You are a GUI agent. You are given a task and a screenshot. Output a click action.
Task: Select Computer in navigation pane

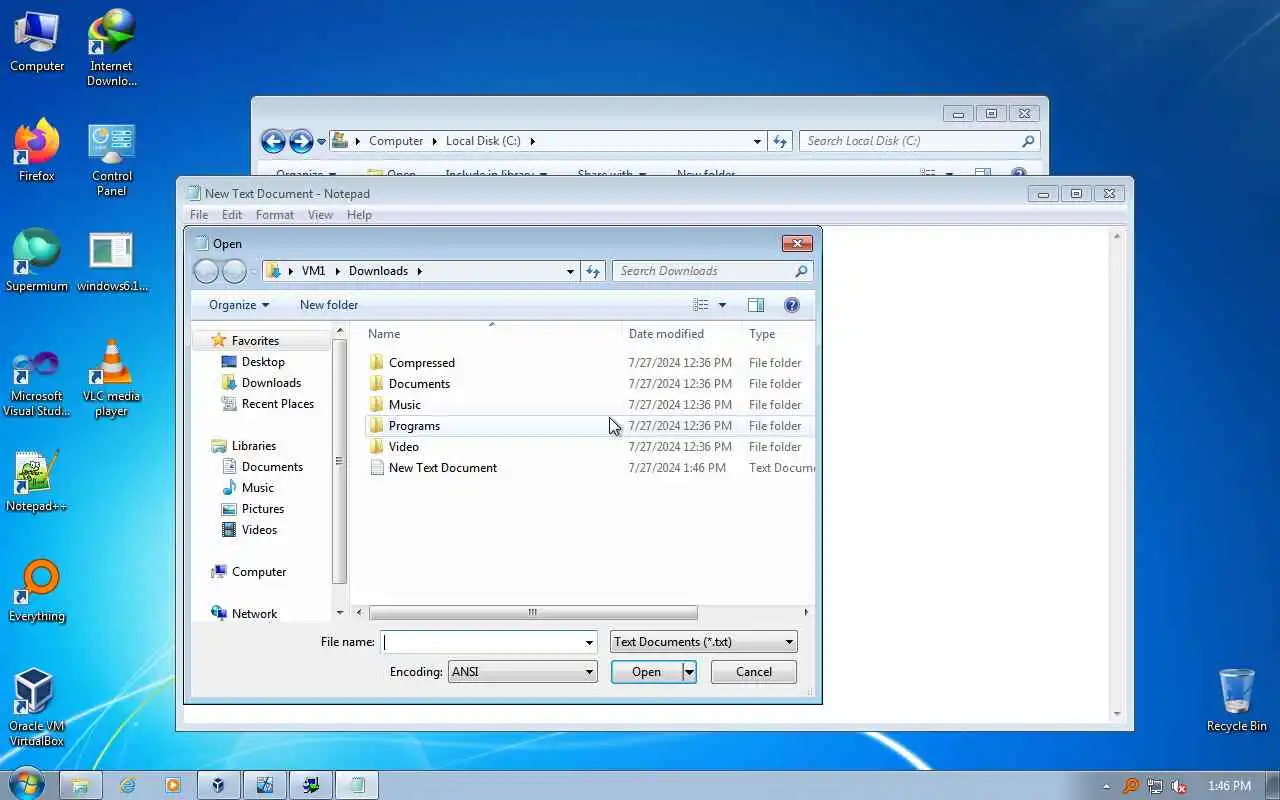(x=259, y=572)
